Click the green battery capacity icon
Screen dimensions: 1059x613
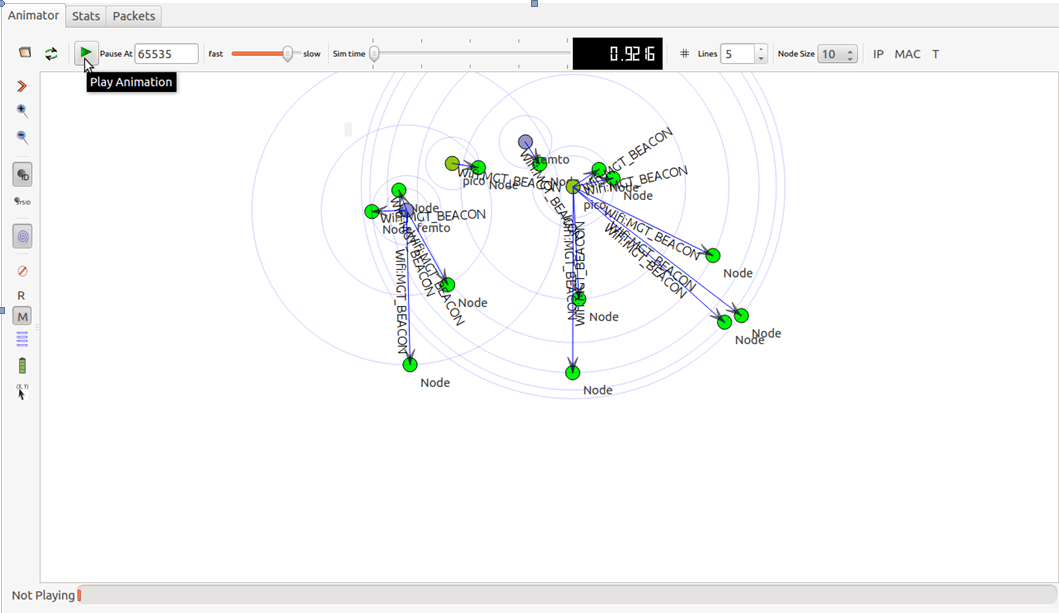coord(22,366)
